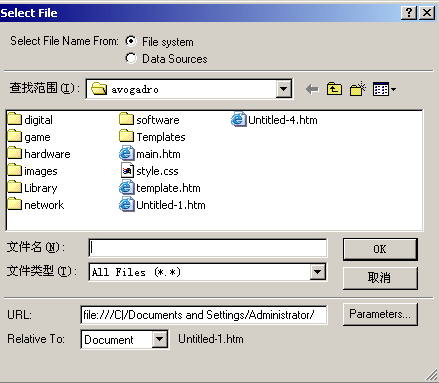Click into the URL text field

click(204, 315)
